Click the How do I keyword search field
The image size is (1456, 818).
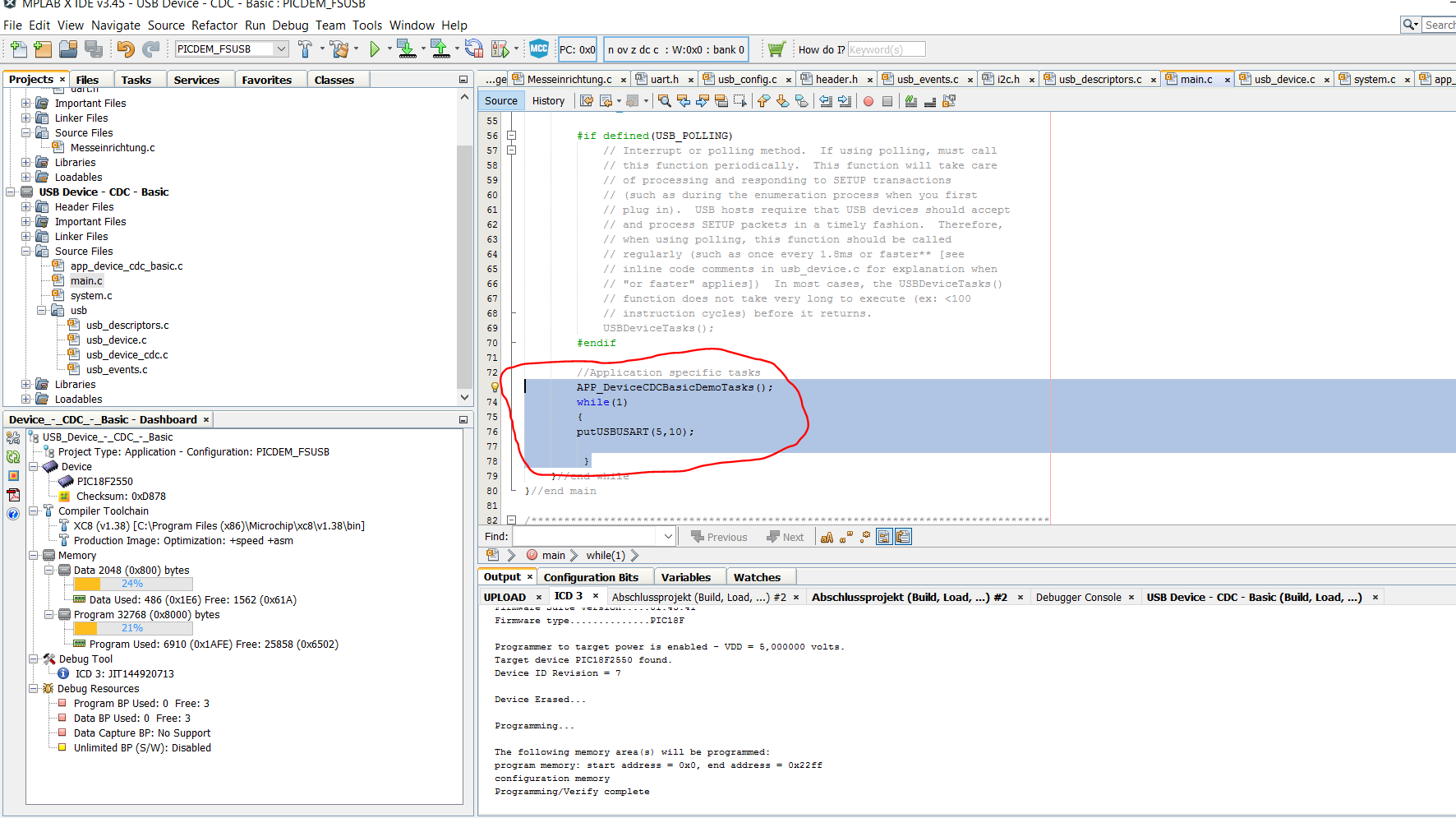[x=887, y=49]
